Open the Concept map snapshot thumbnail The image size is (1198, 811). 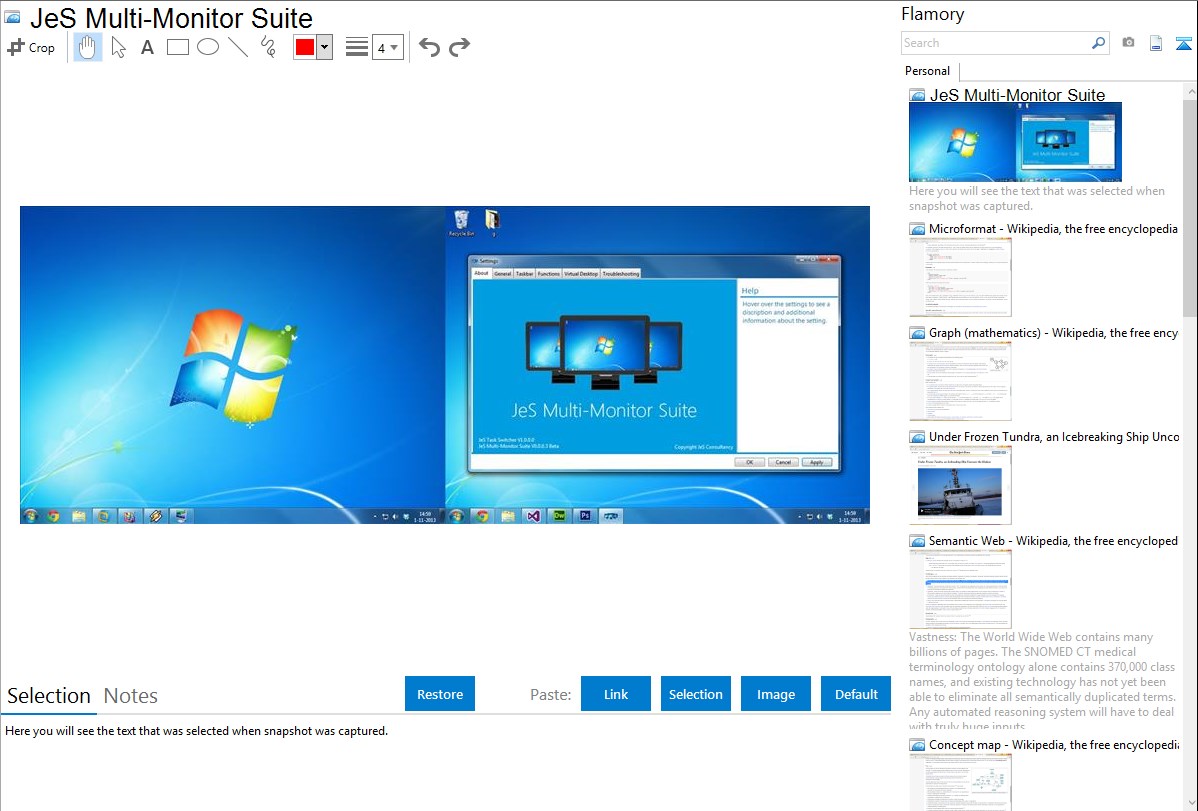[960, 782]
